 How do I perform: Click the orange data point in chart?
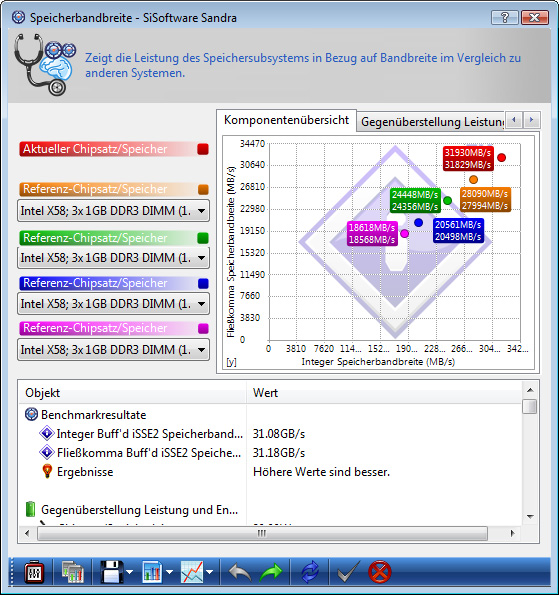pyautogui.click(x=473, y=179)
